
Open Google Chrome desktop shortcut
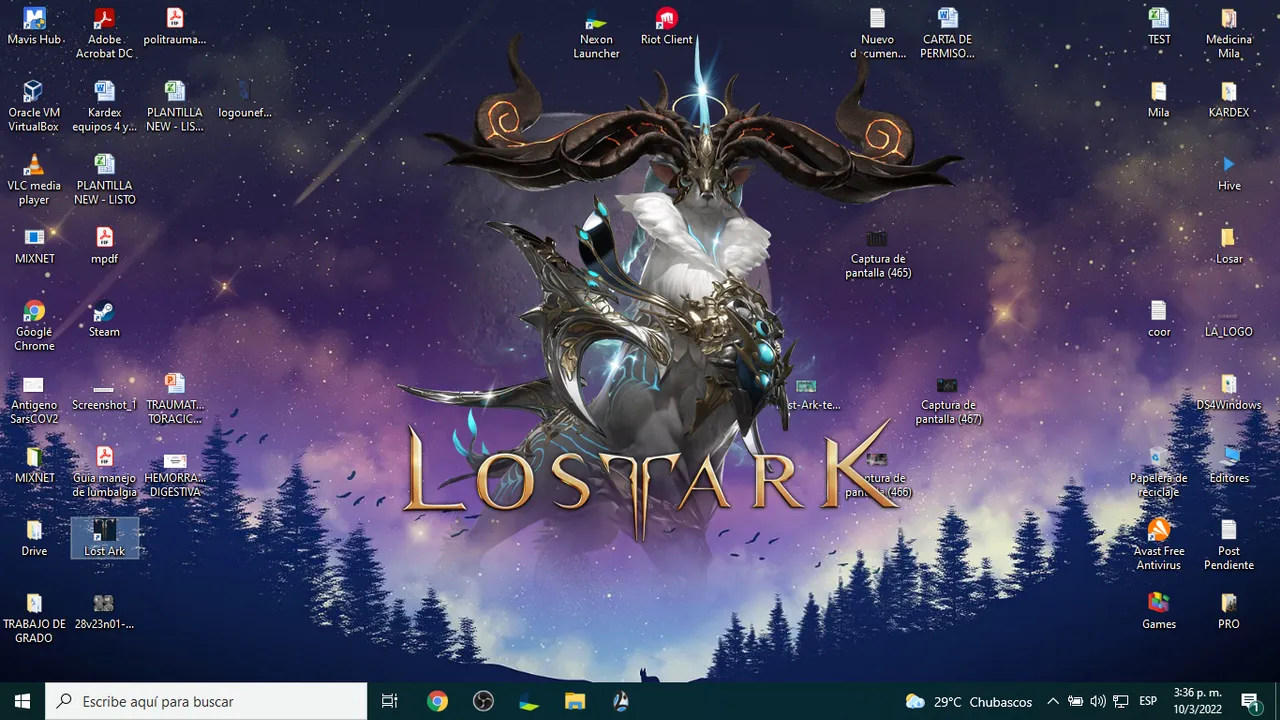(x=34, y=325)
